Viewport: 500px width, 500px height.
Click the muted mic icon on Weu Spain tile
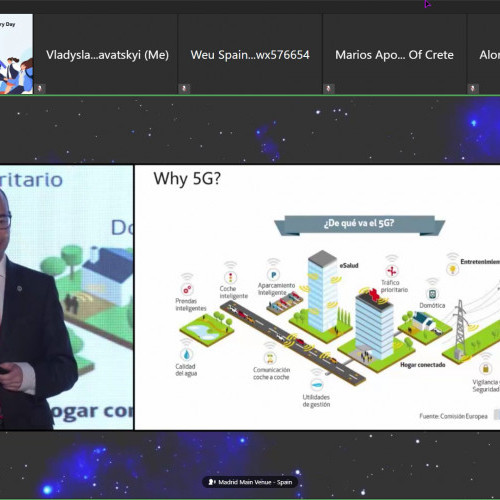tap(184, 89)
